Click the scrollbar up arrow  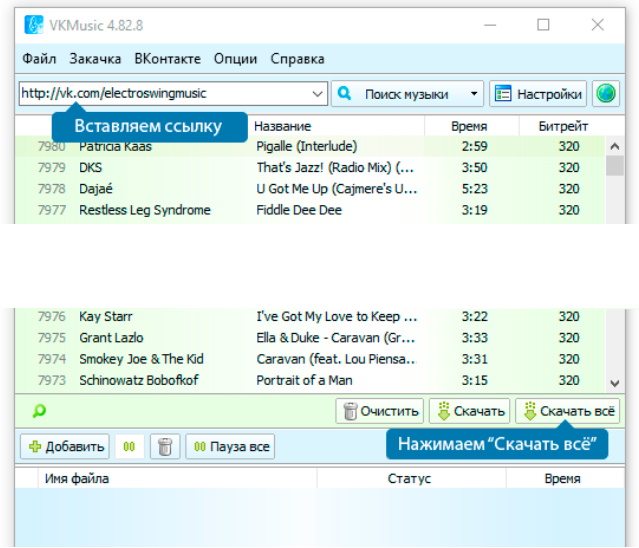(615, 146)
